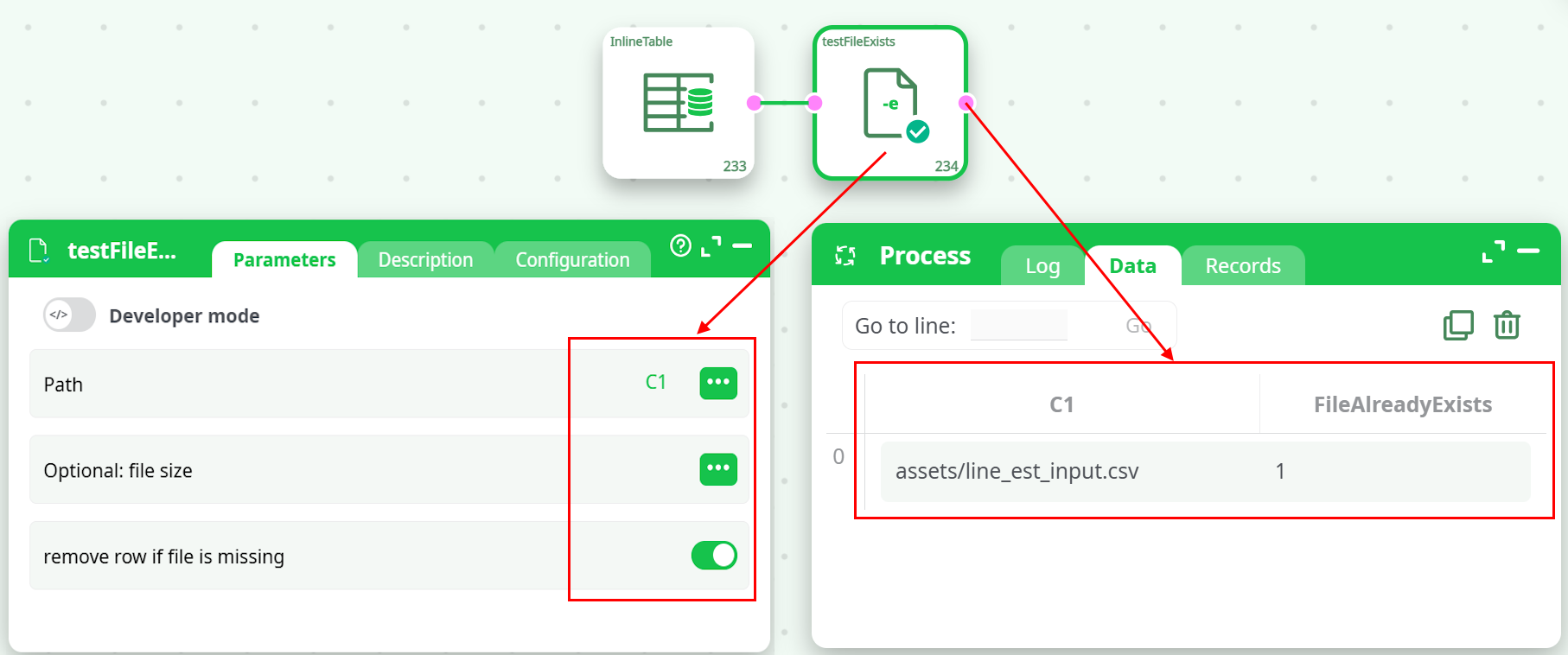Open the Log tab
1568x655 pixels.
pyautogui.click(x=1042, y=266)
